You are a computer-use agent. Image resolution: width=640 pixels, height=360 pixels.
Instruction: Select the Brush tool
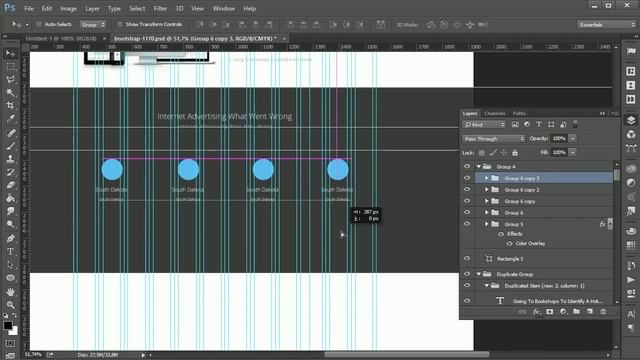(10, 146)
